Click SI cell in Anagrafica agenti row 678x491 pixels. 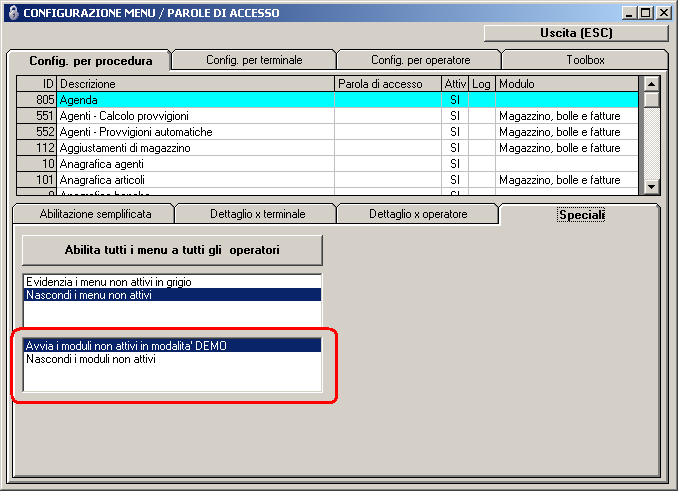pyautogui.click(x=455, y=164)
